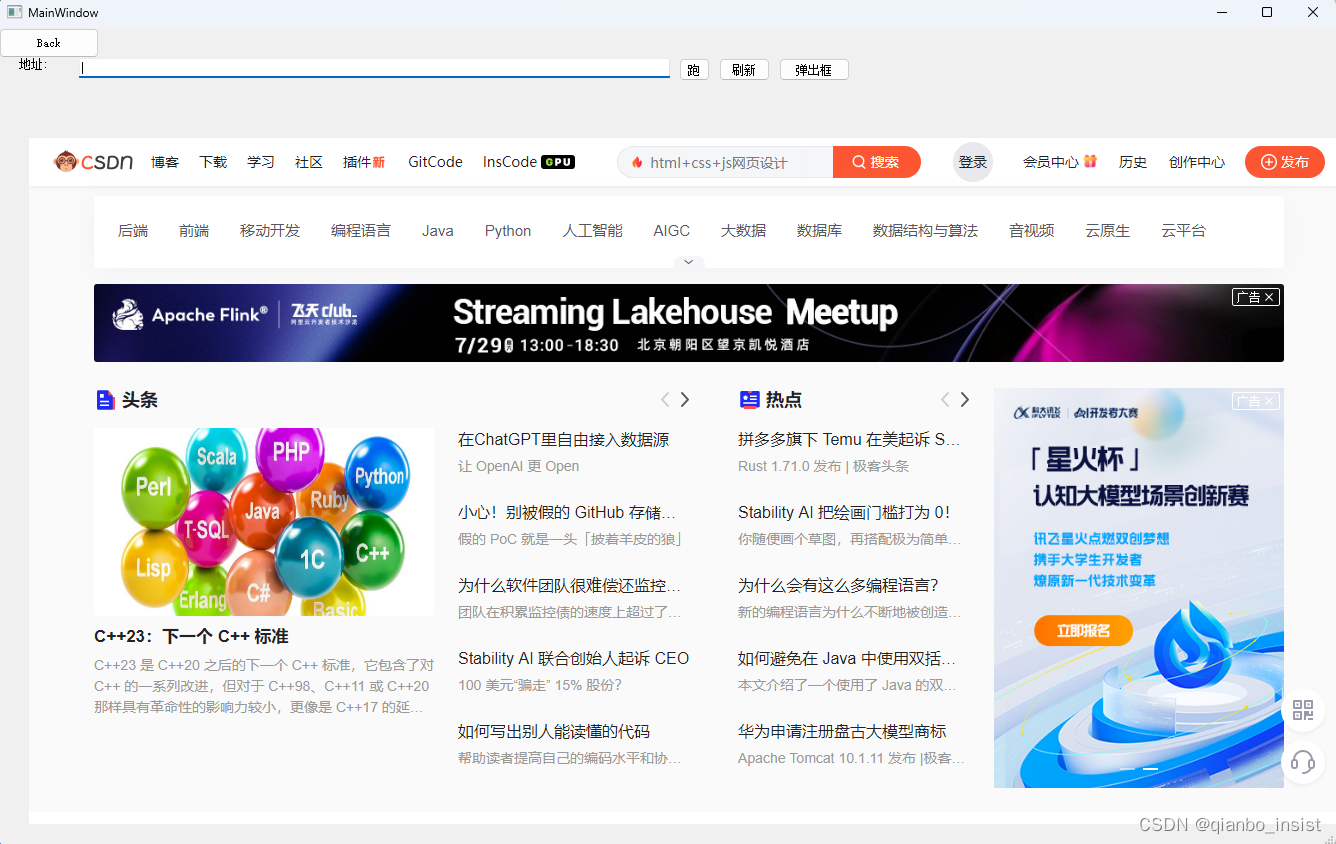The width and height of the screenshot is (1336, 844).
Task: Click the 弹出框 button
Action: (x=814, y=70)
